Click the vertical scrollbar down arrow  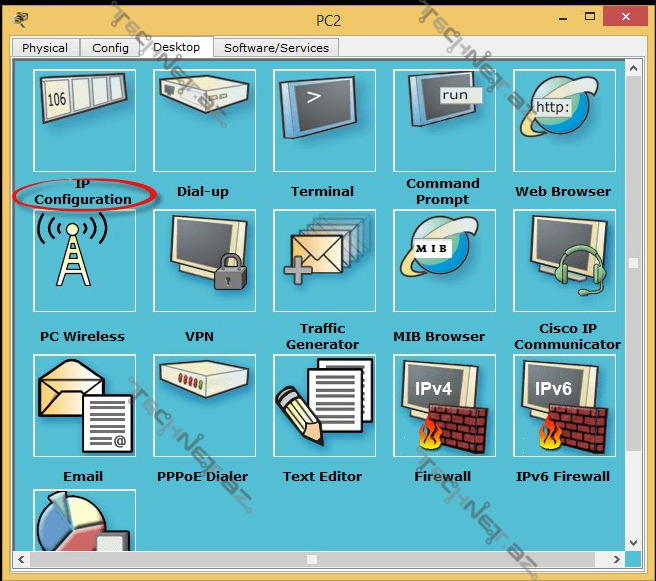coord(632,542)
